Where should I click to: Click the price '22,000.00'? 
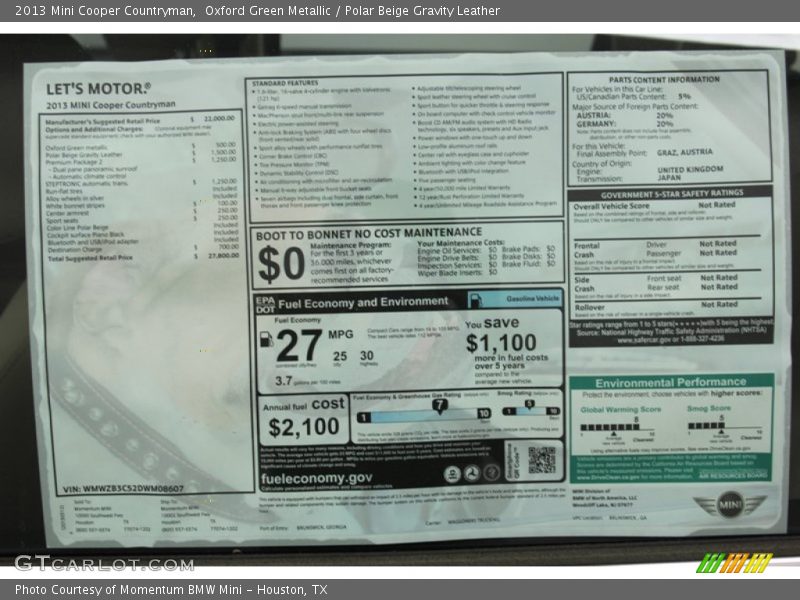219,118
